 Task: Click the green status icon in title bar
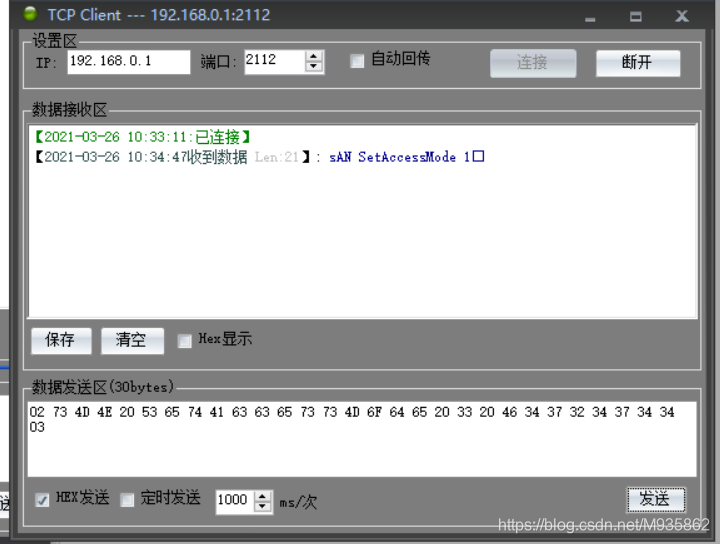tap(30, 14)
